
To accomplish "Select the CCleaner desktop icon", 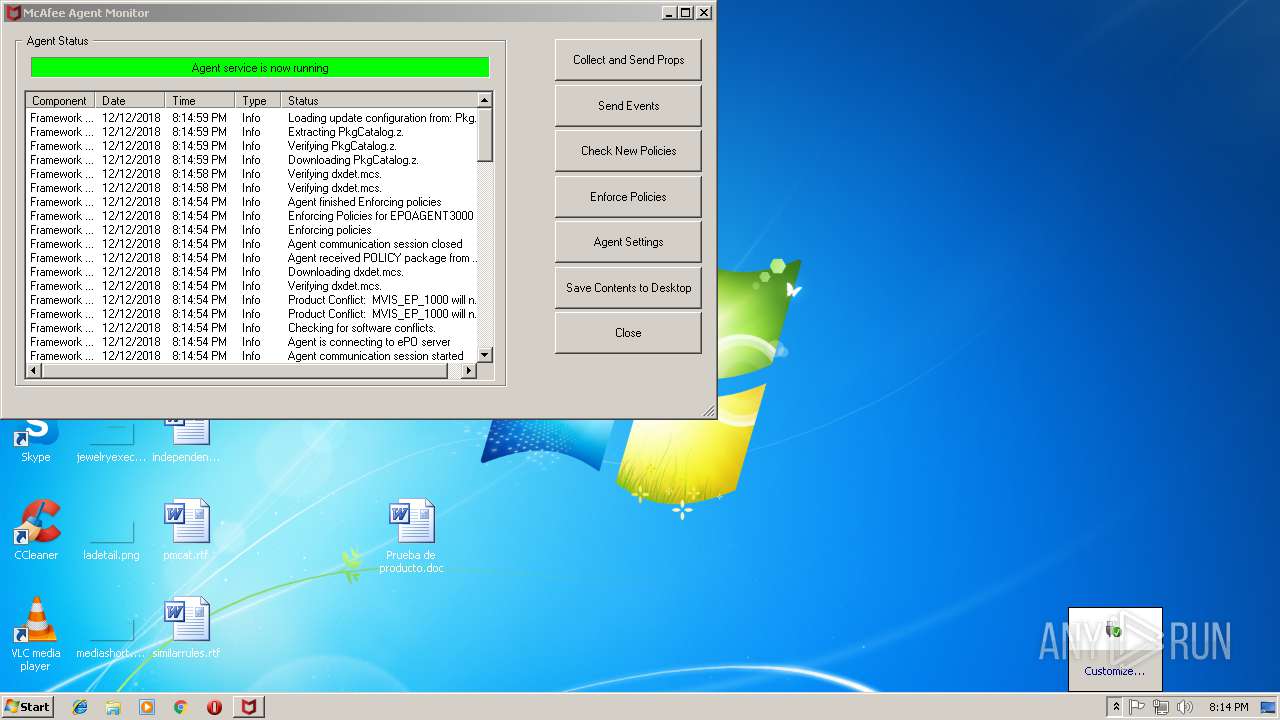I will (x=36, y=530).
